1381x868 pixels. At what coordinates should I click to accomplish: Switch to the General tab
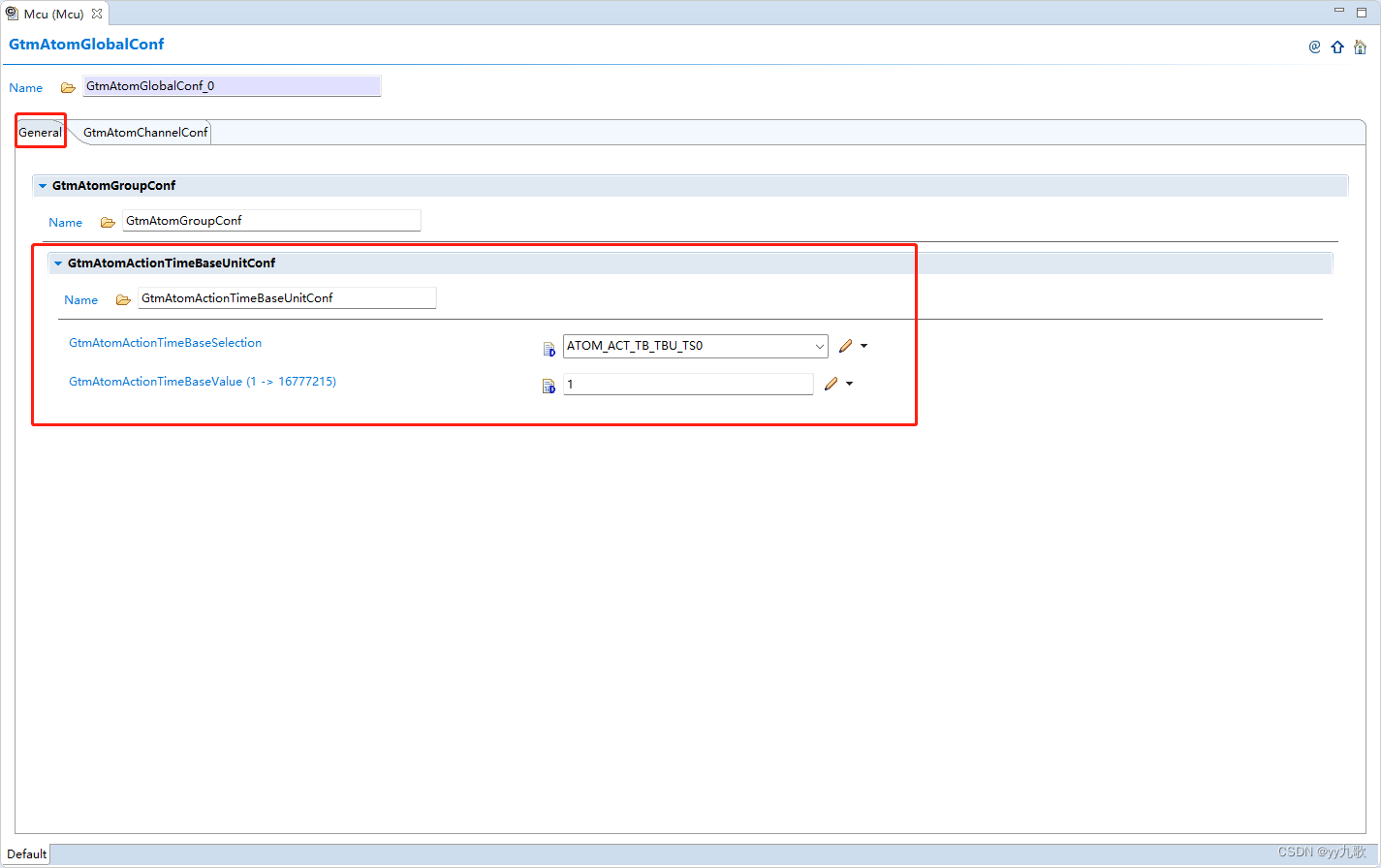click(40, 132)
